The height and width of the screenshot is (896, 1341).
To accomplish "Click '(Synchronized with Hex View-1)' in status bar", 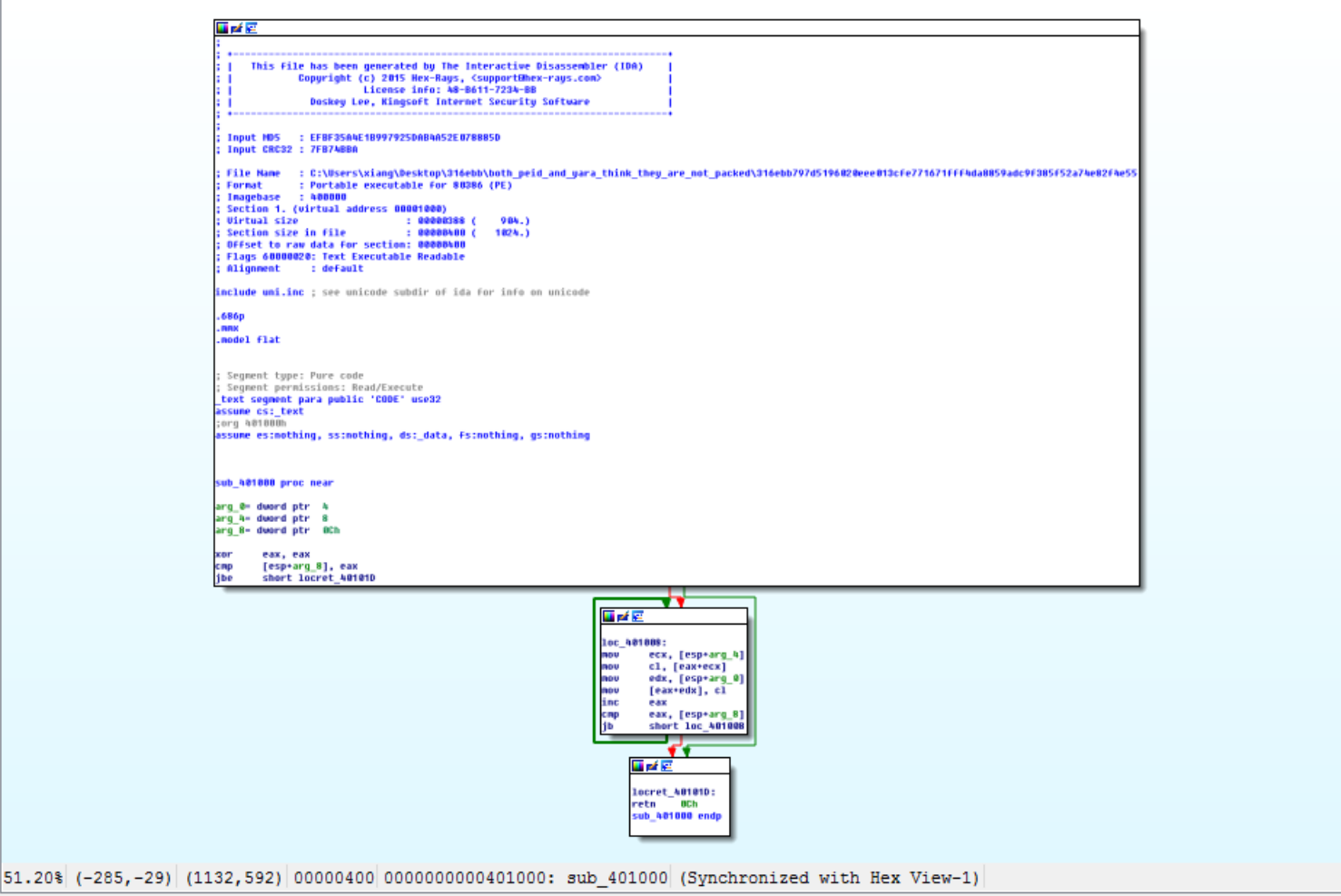I will point(830,878).
